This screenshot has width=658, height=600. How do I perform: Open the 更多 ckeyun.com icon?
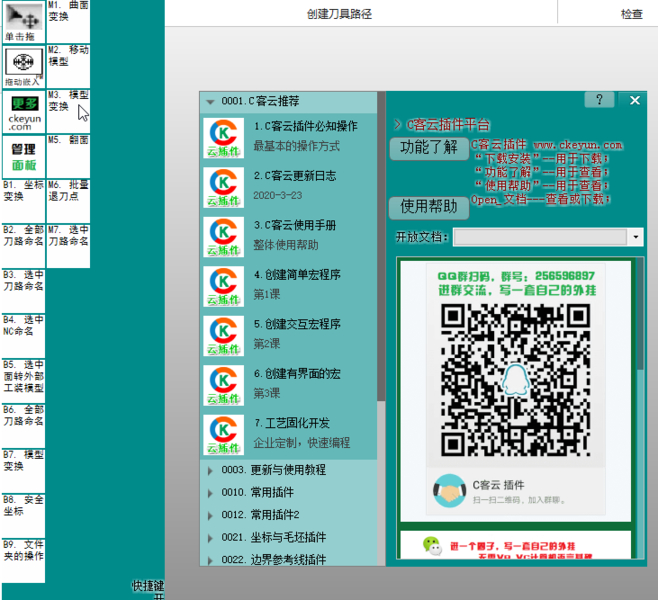click(24, 112)
